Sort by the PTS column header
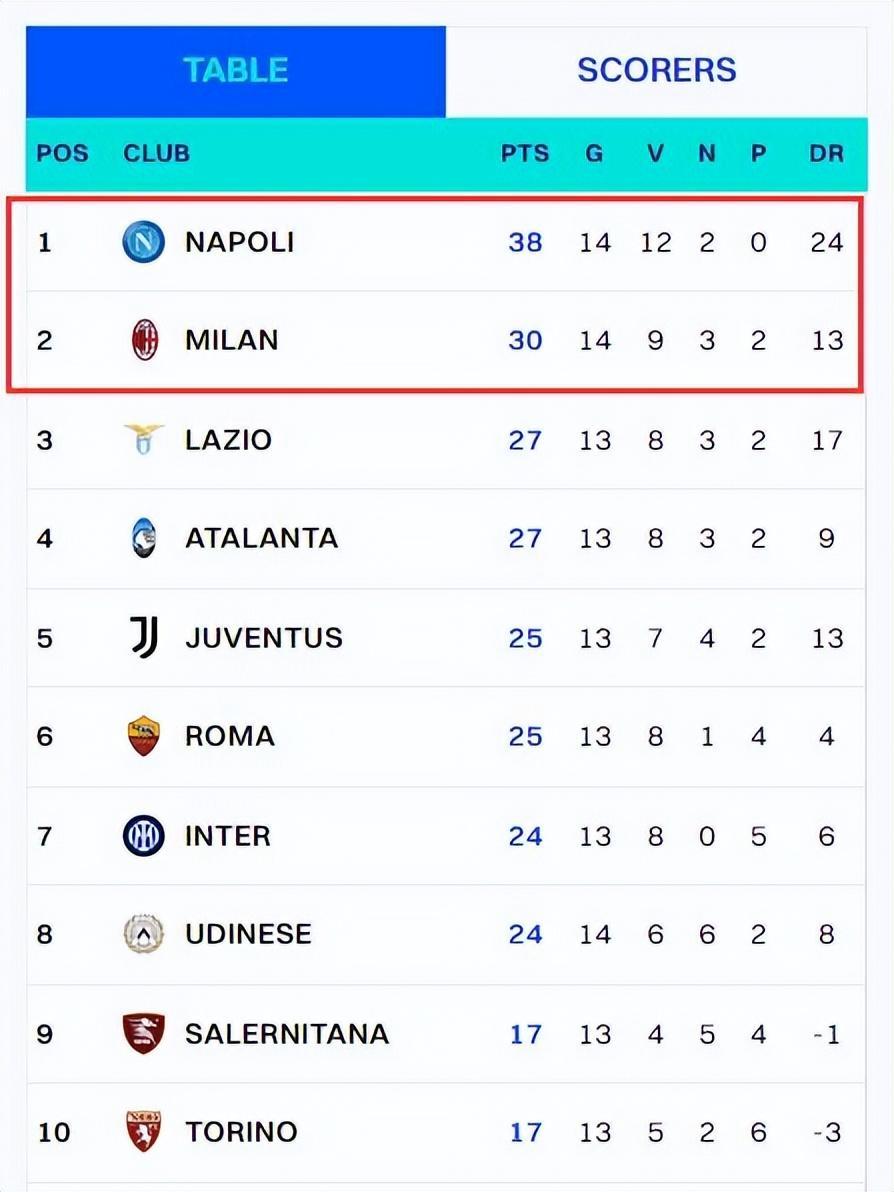Viewport: 894px width, 1192px height. point(525,154)
